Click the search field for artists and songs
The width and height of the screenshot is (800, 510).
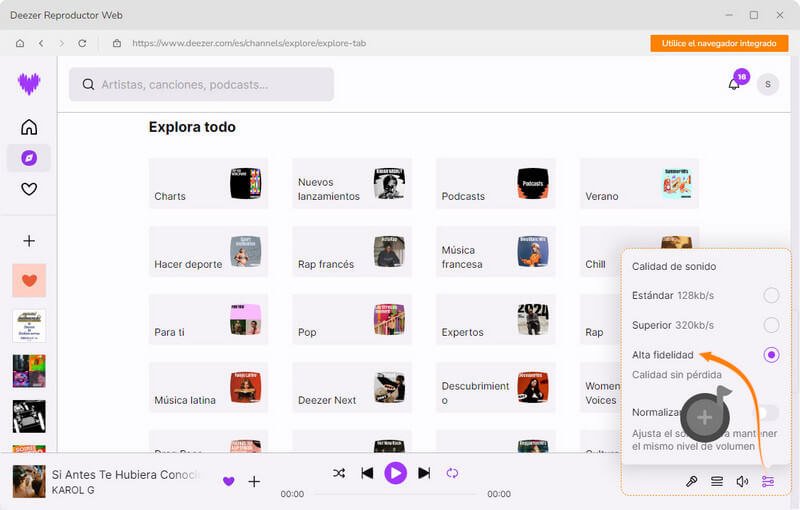(x=202, y=84)
